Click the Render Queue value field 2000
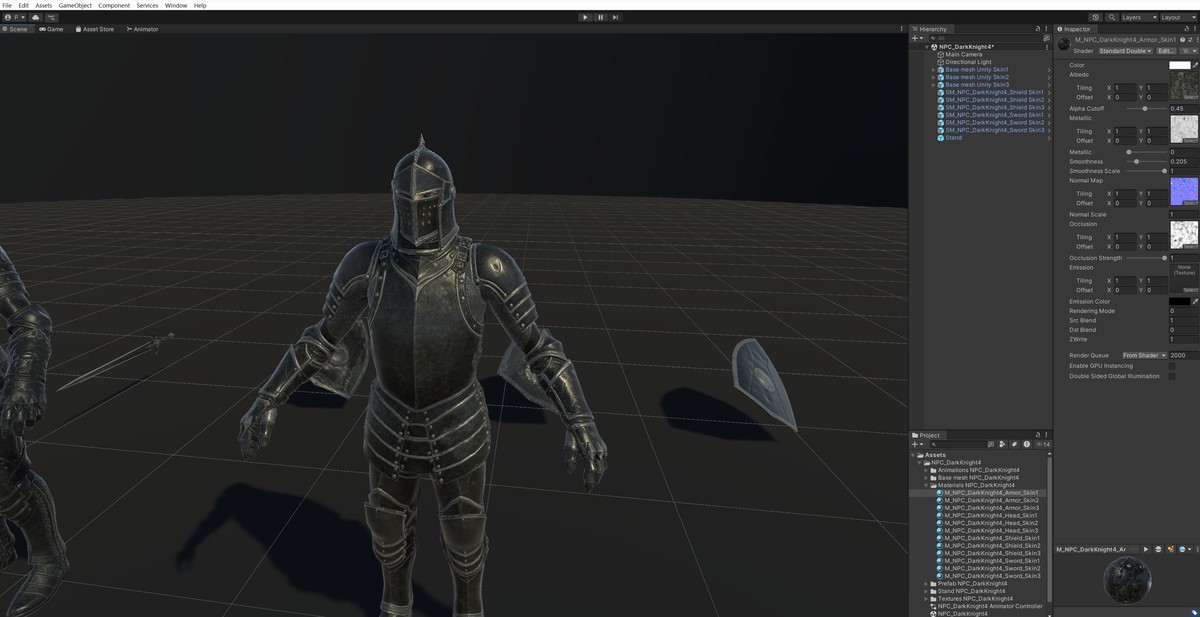The image size is (1200, 617). [x=1184, y=355]
